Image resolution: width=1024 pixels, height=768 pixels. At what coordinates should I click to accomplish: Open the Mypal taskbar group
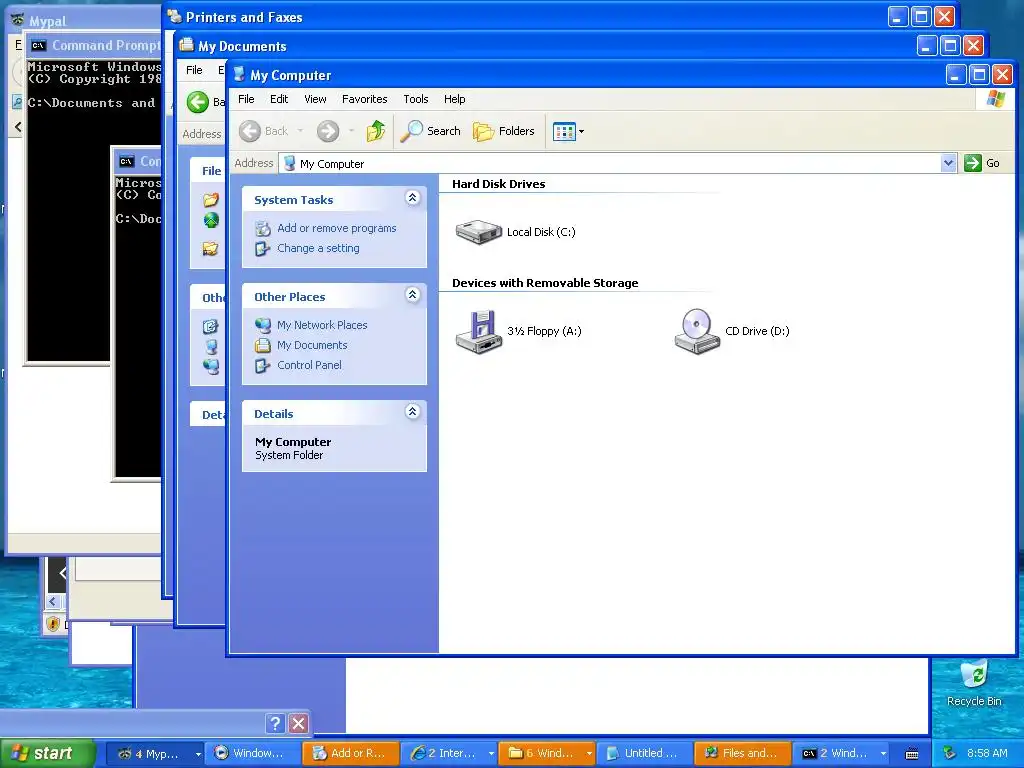point(155,753)
